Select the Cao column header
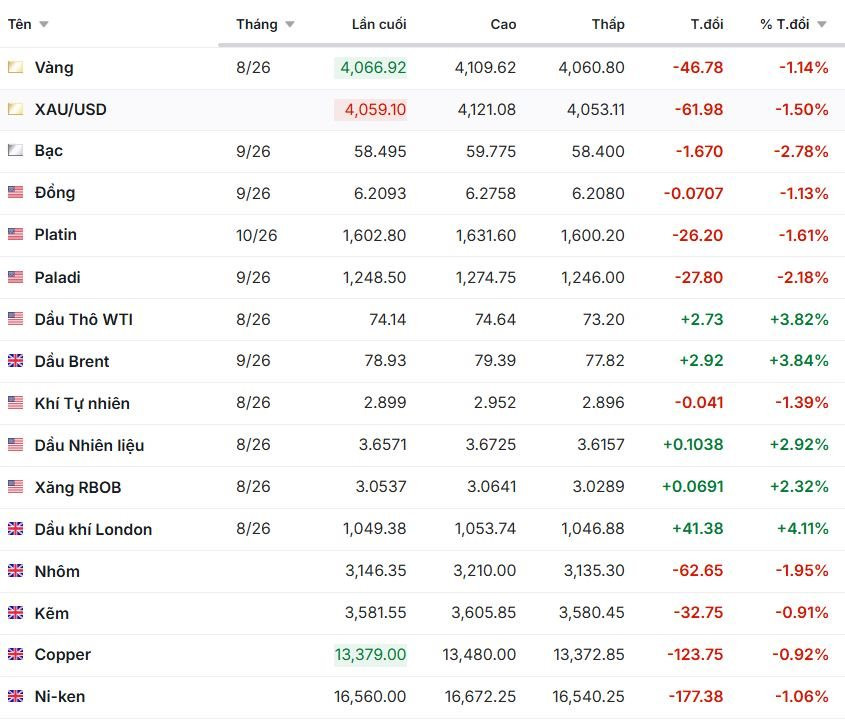 (503, 24)
